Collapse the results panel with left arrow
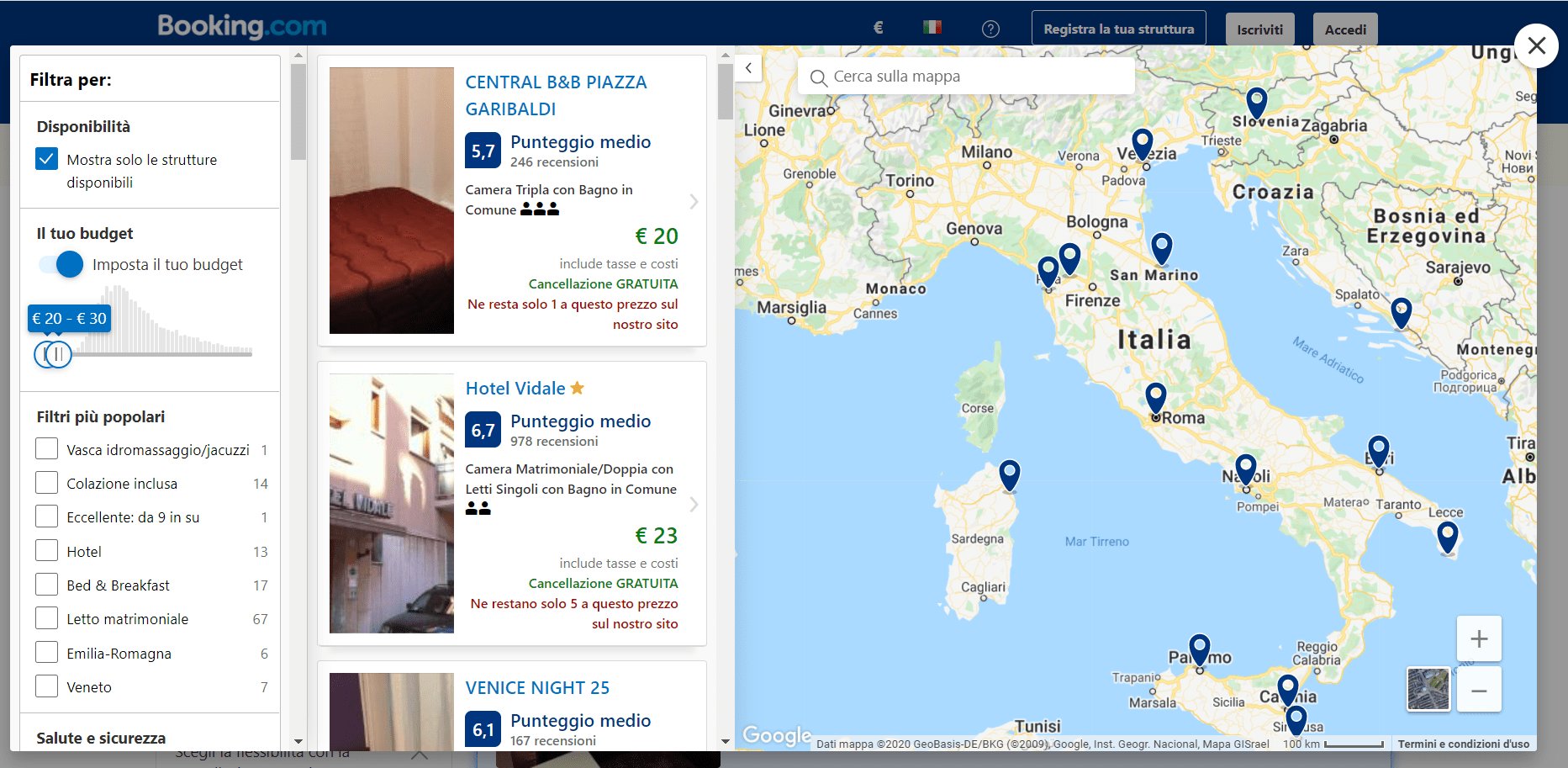The width and height of the screenshot is (1568, 768). pyautogui.click(x=748, y=68)
